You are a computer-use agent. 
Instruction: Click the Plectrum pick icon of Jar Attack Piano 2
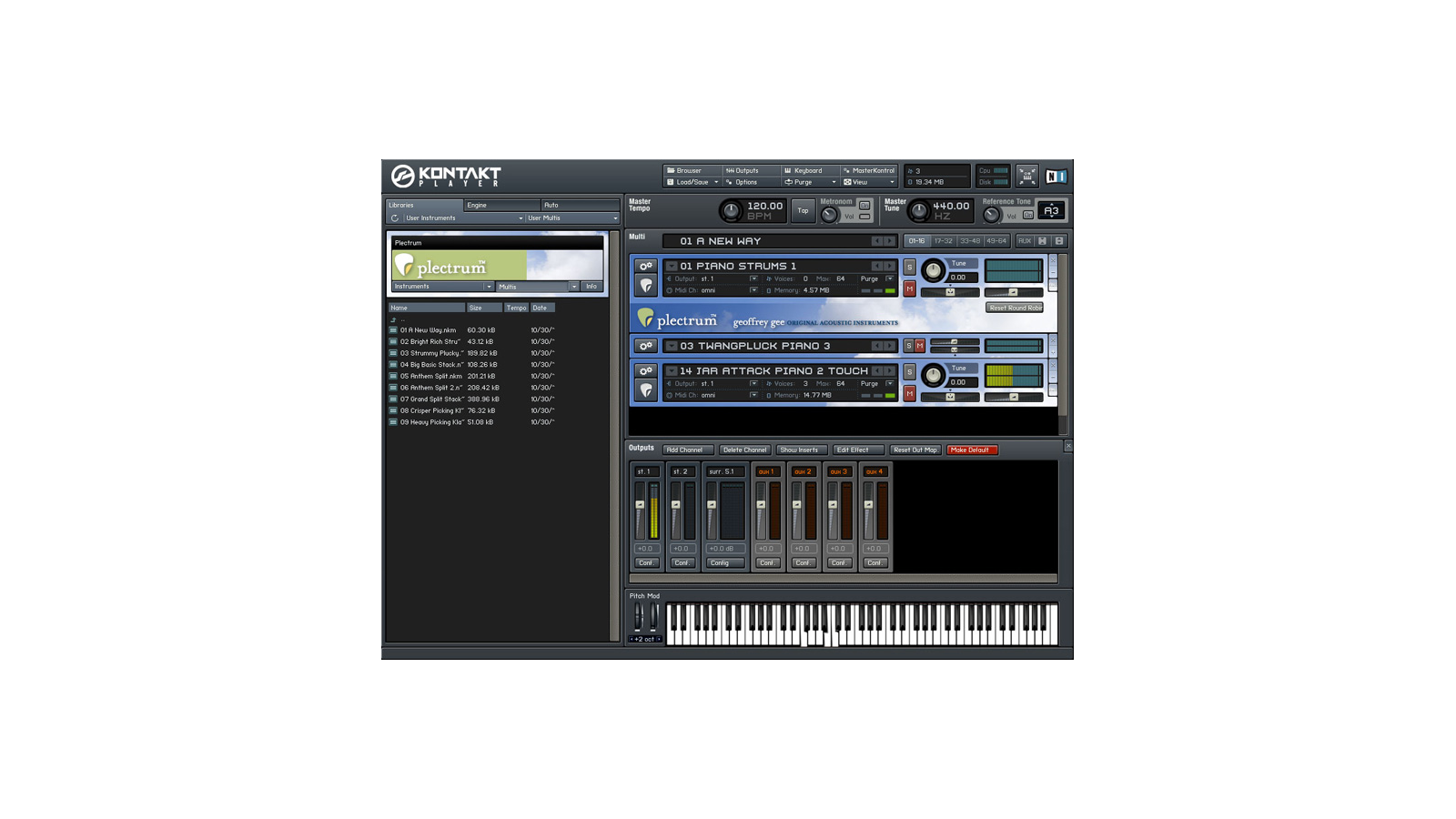[645, 390]
